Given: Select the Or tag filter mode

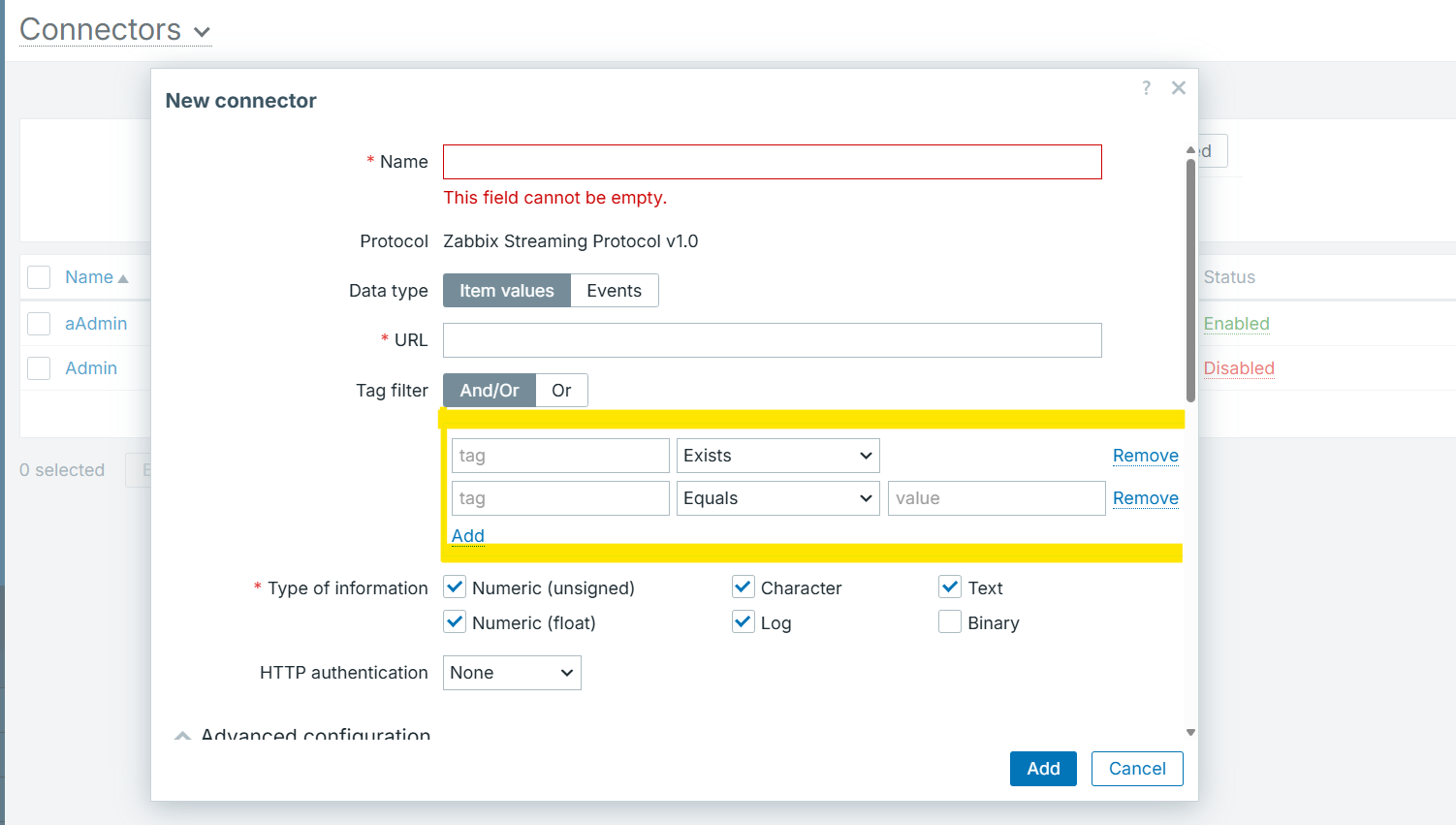Looking at the screenshot, I should [x=561, y=391].
